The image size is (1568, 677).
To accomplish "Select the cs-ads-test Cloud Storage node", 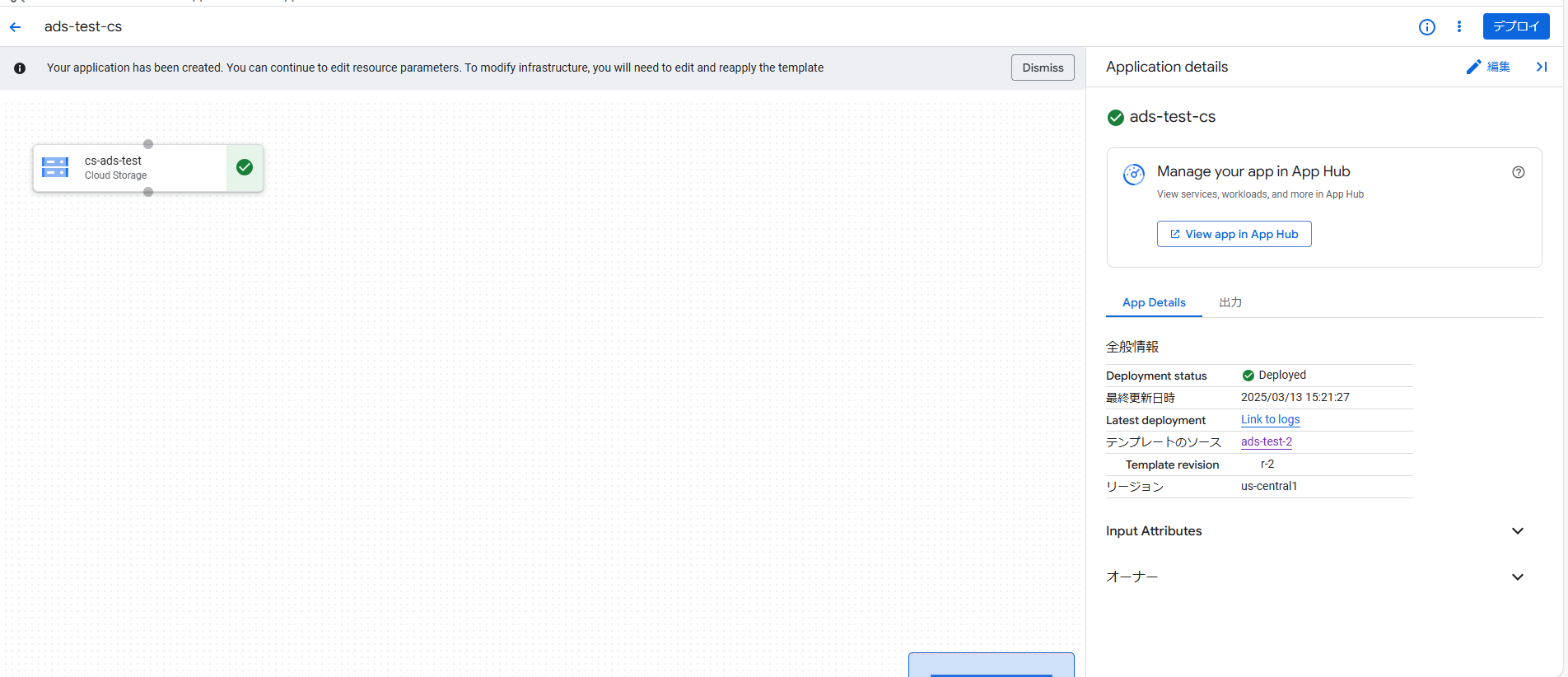I will (x=148, y=168).
